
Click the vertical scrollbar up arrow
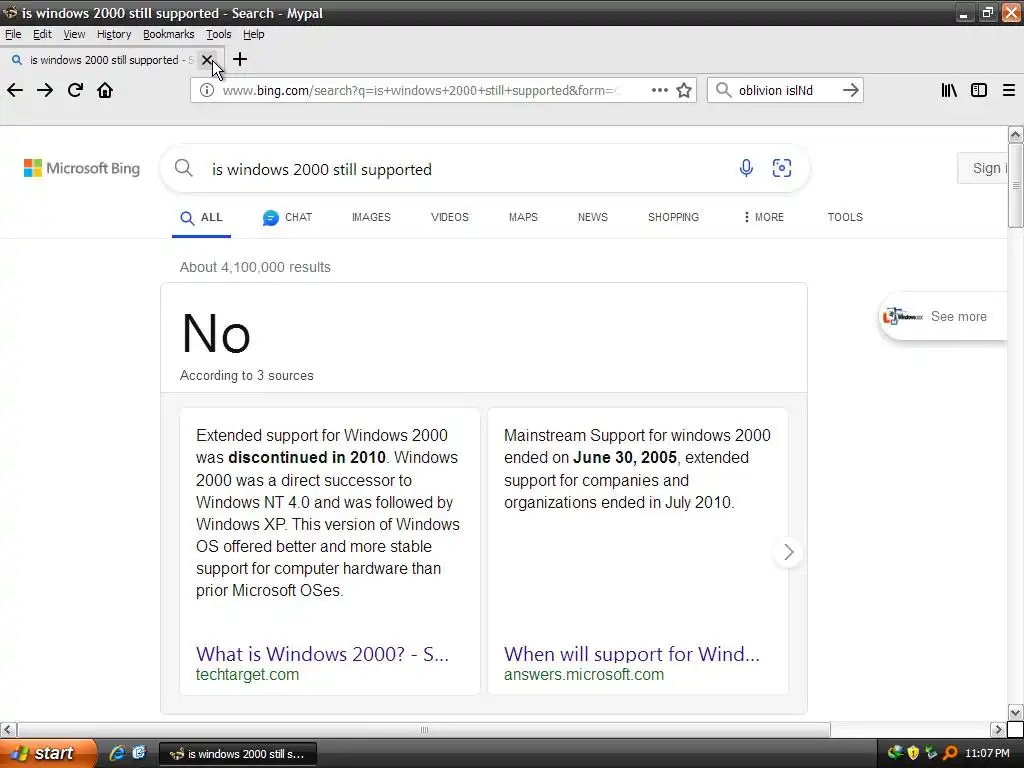coord(1016,135)
